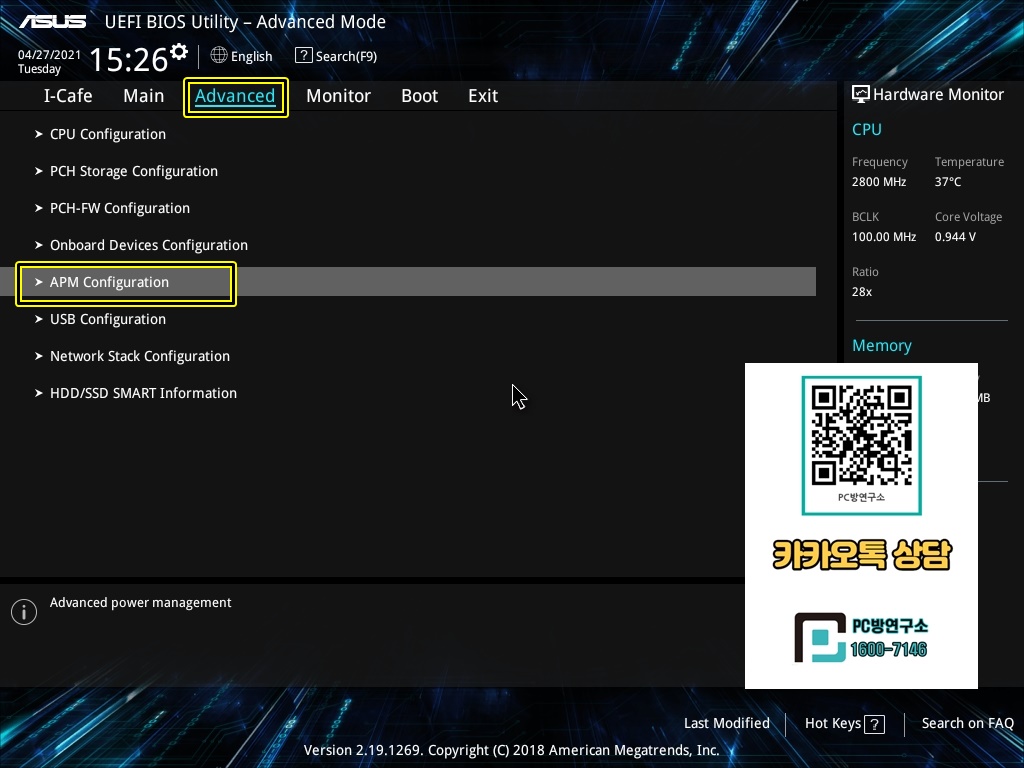Open Network Stack Configuration submenu

click(140, 356)
